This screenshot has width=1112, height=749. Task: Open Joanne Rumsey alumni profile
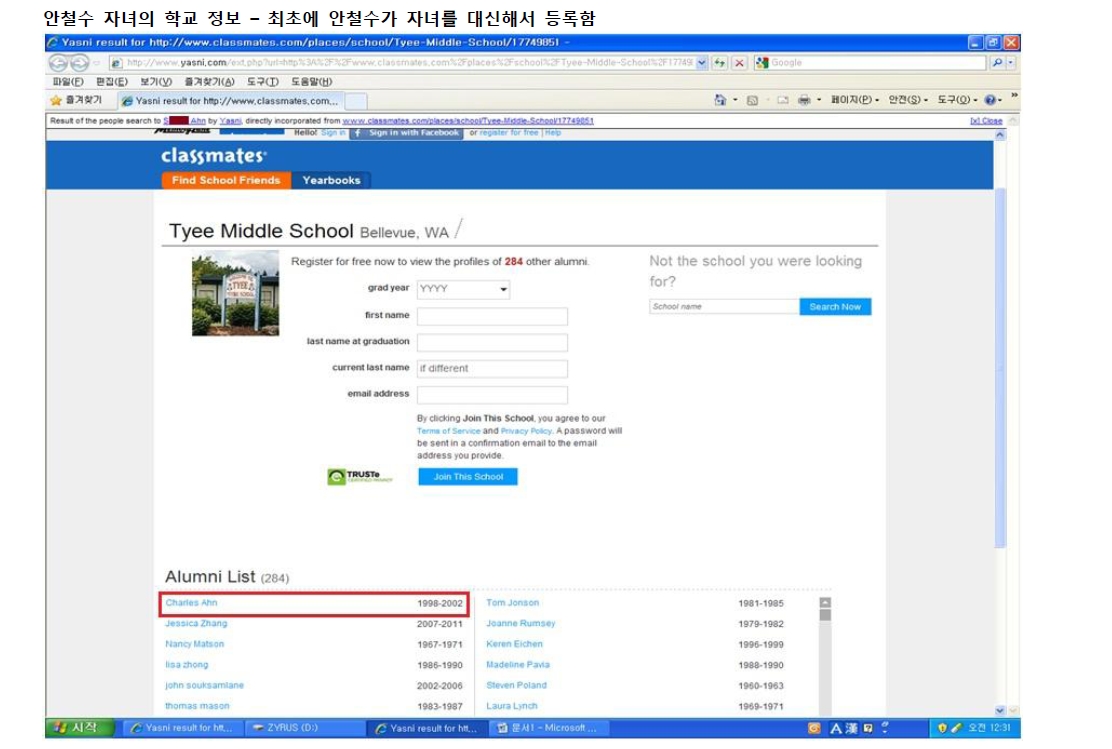[x=521, y=623]
